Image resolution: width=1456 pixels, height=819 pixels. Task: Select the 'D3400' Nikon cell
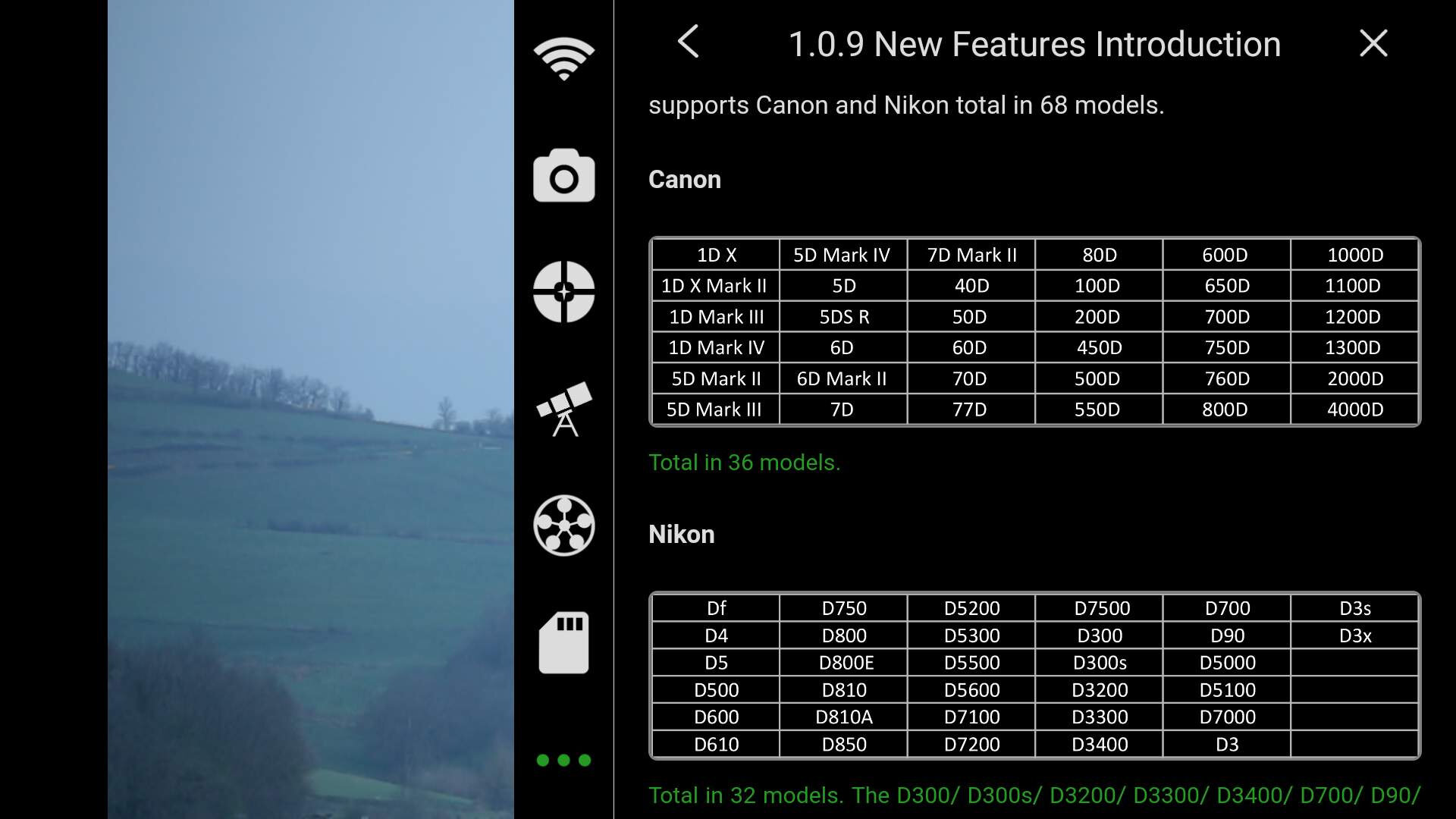click(1099, 744)
